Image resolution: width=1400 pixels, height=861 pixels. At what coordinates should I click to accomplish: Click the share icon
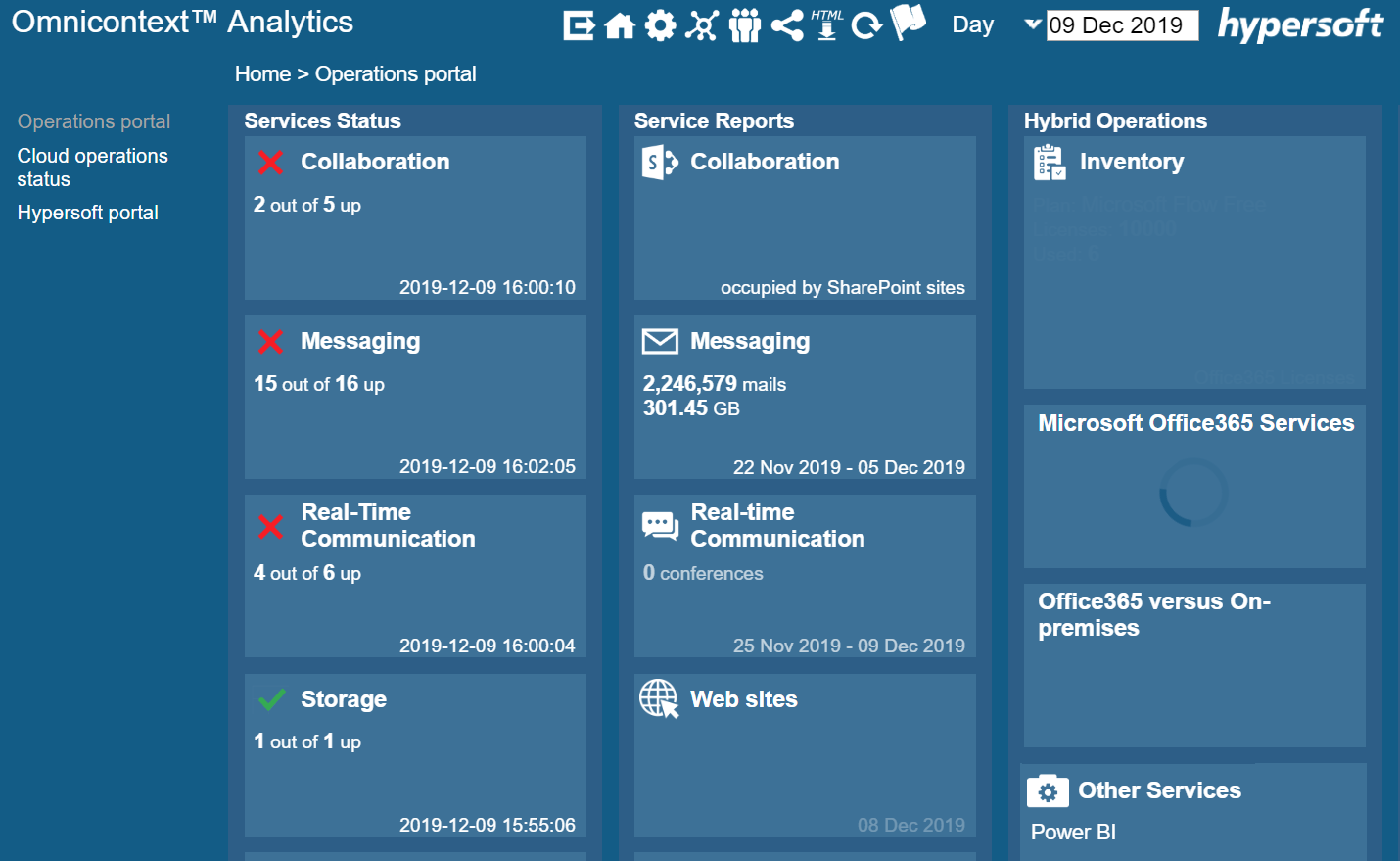787,25
